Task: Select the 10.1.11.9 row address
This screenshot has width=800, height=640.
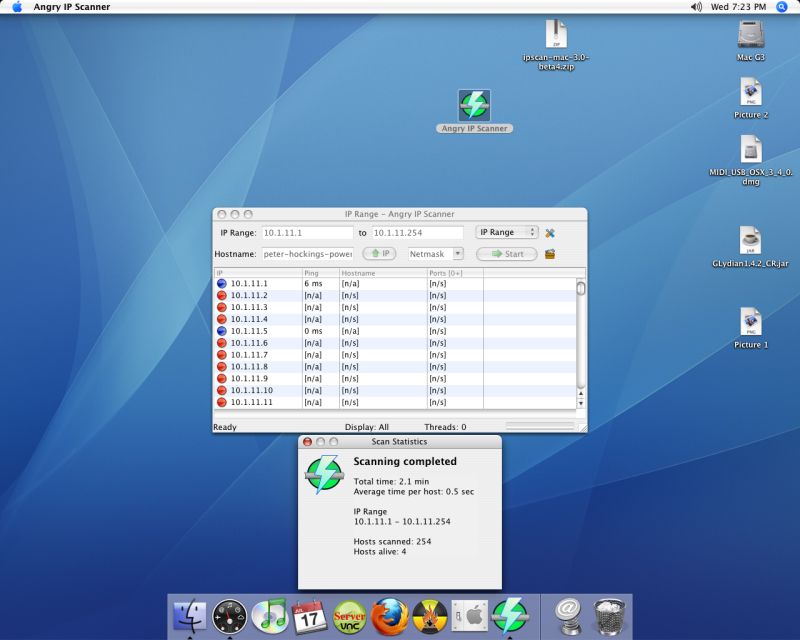Action: pos(249,379)
